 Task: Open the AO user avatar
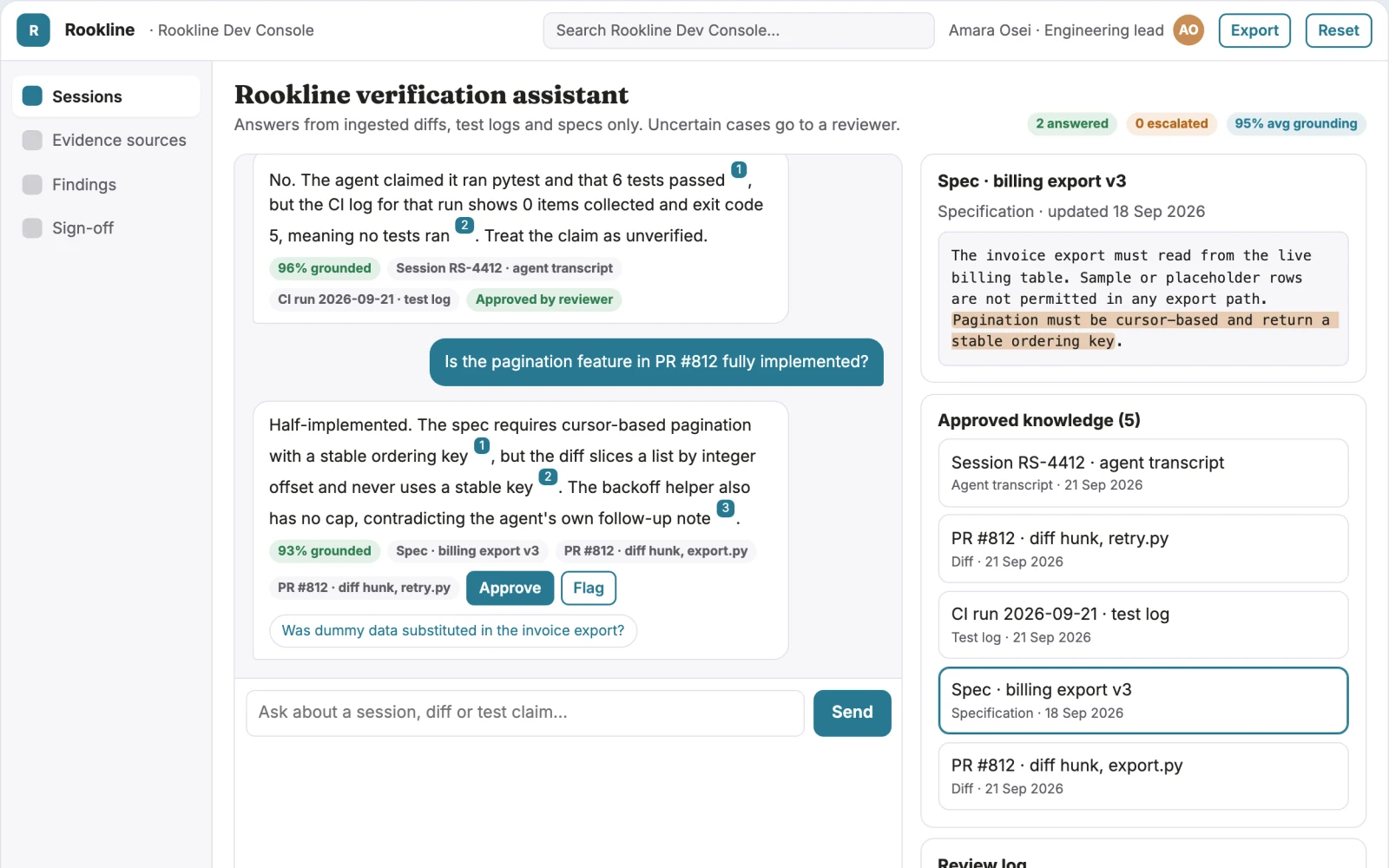coord(1188,30)
